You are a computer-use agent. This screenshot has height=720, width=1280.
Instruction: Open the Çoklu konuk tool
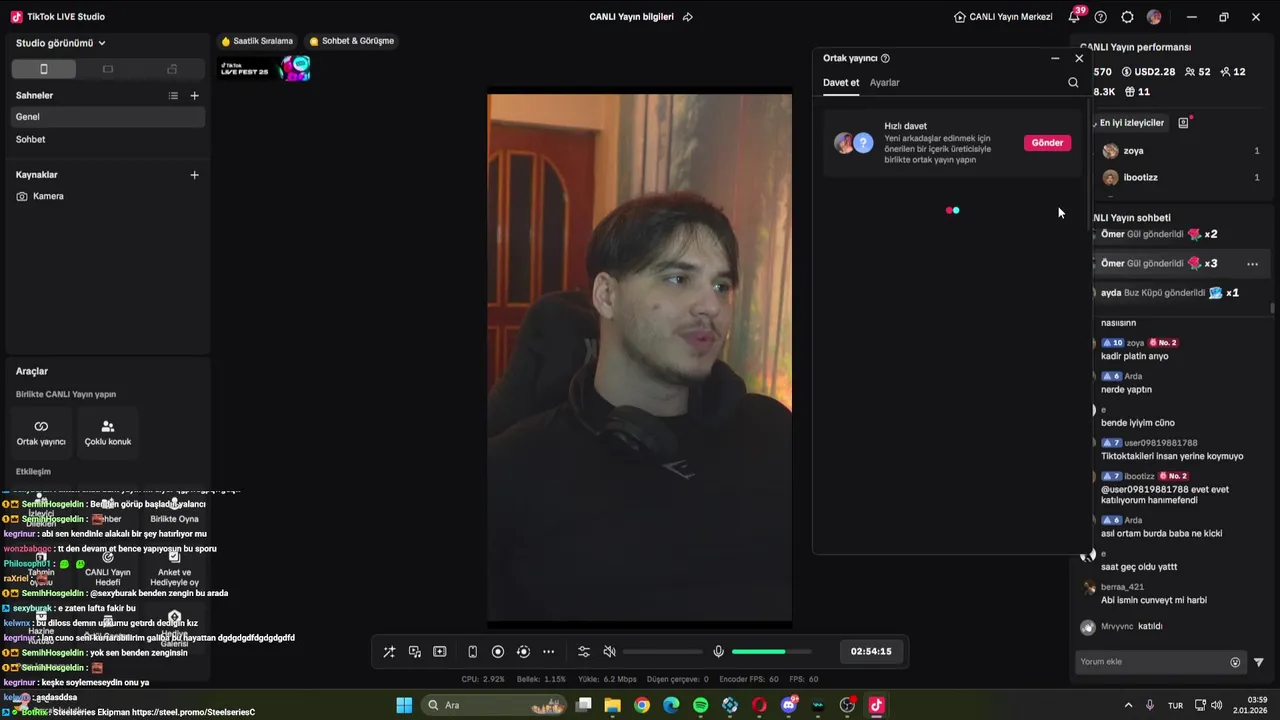(x=108, y=432)
